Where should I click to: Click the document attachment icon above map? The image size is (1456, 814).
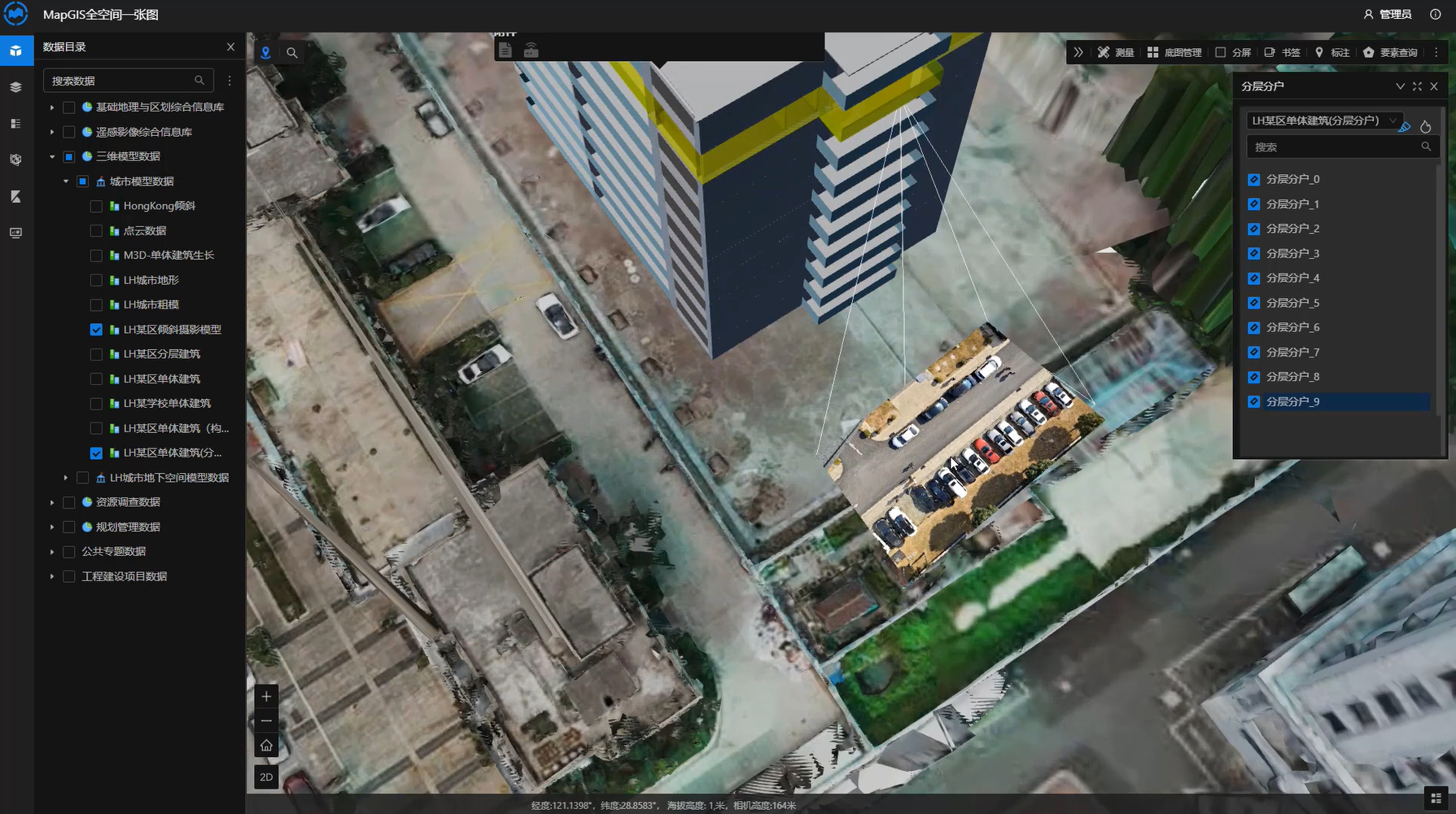tap(505, 50)
